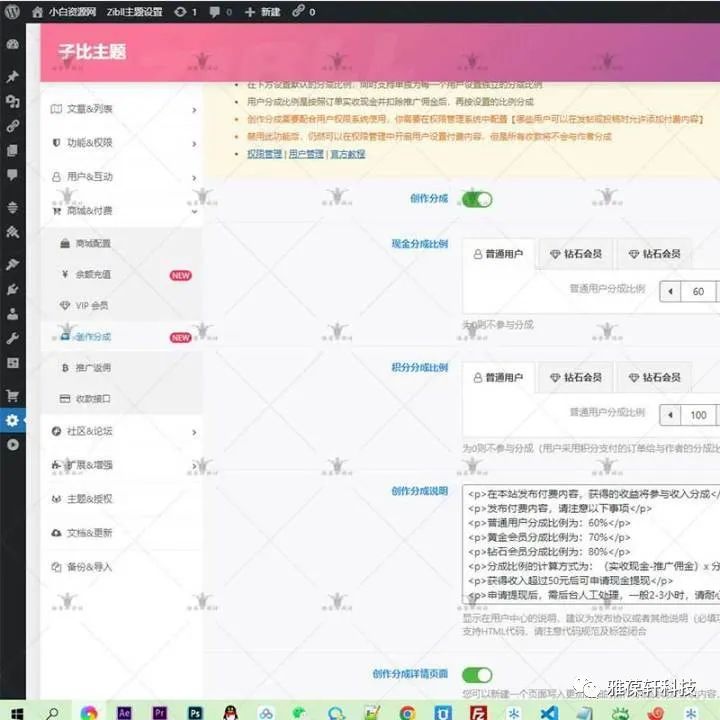Click 新建 in the admin bar
The image size is (720, 720).
click(x=263, y=12)
